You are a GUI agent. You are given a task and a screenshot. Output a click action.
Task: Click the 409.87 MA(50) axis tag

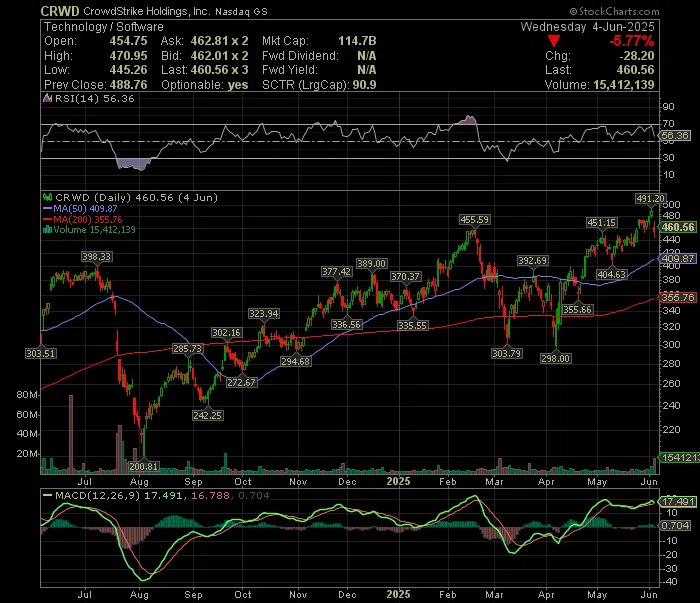point(678,258)
